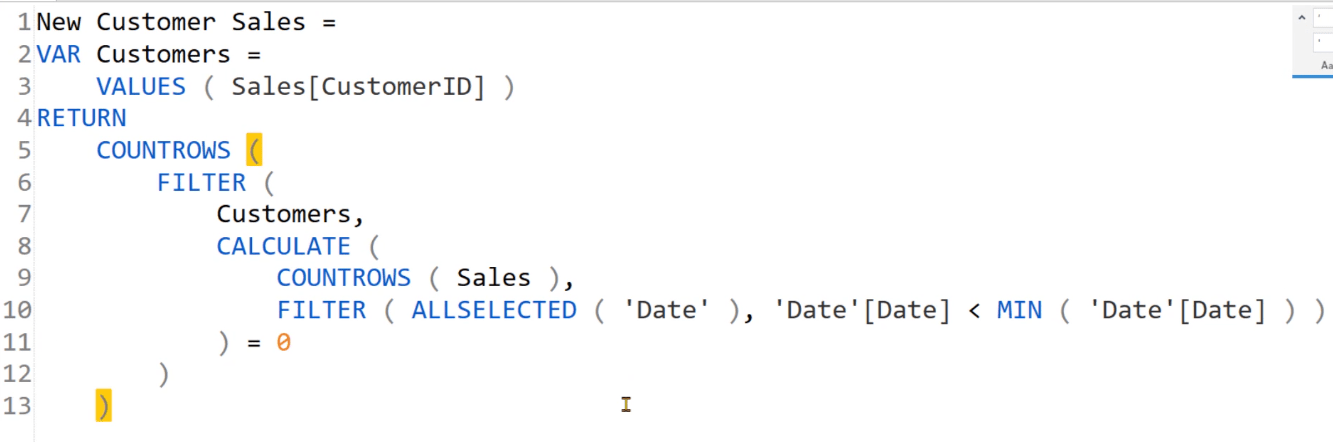Viewport: 1333px width, 442px height.
Task: Click the measure name New Customer Sales
Action: [171, 22]
